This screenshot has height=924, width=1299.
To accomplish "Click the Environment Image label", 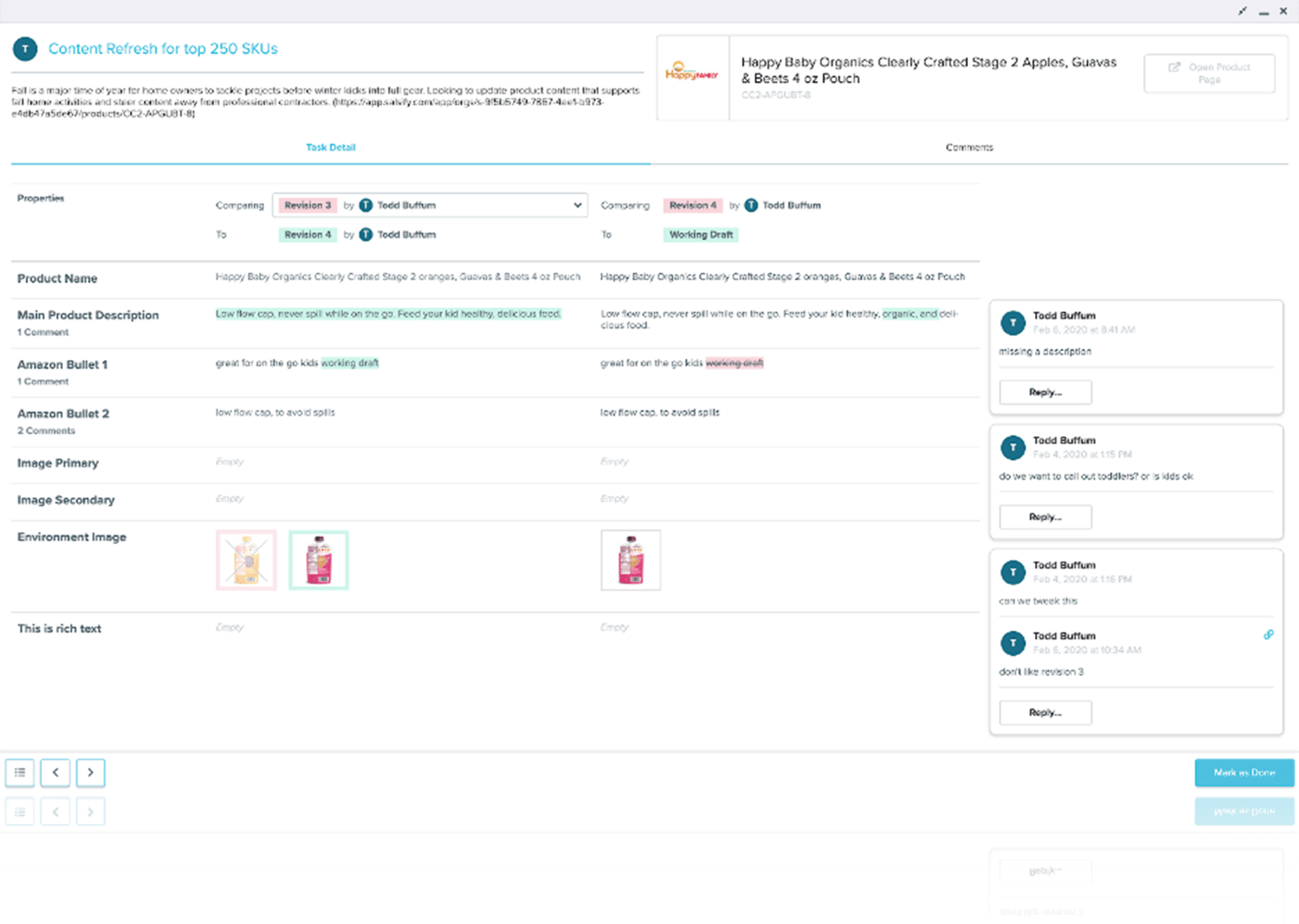I will [x=72, y=537].
